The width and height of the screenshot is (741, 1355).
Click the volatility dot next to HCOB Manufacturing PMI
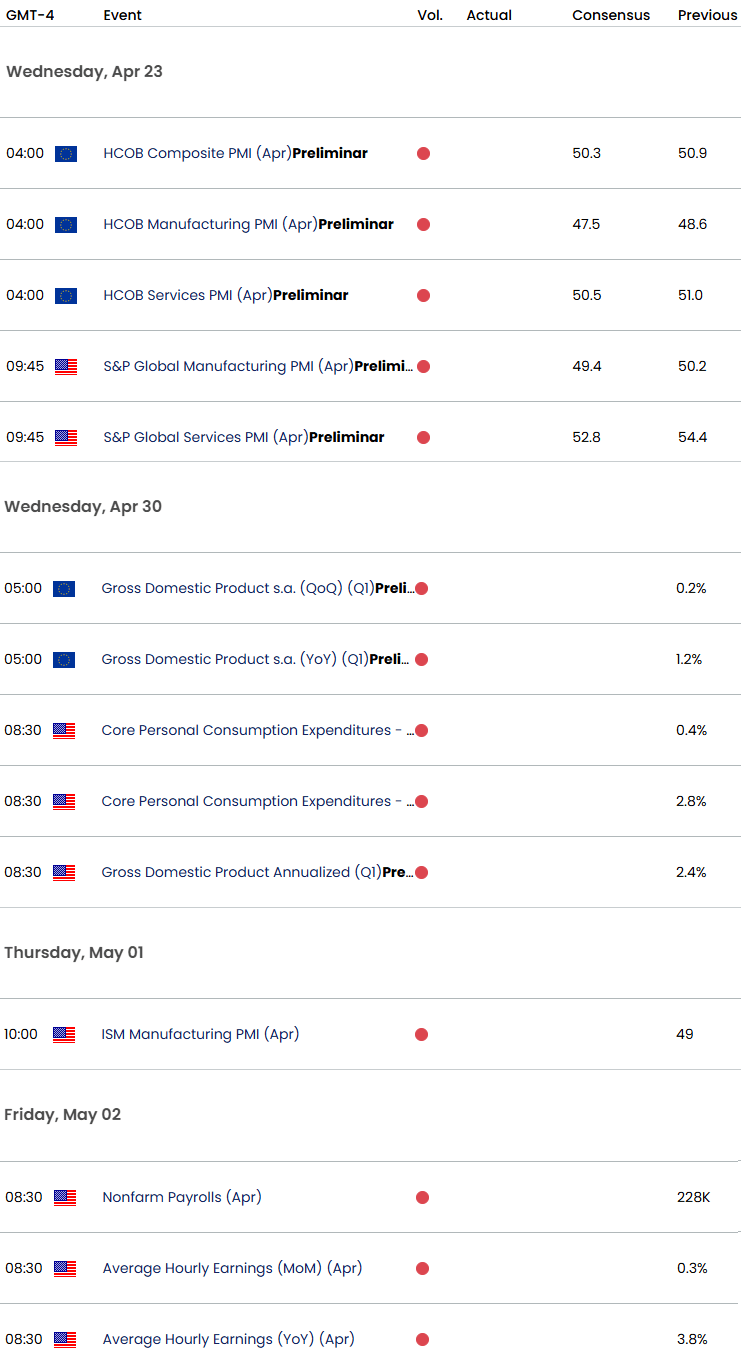(424, 224)
